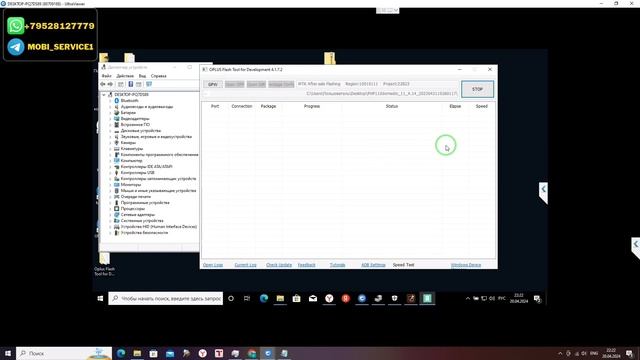Expand the Видеоадаптеры category

tap(110, 119)
